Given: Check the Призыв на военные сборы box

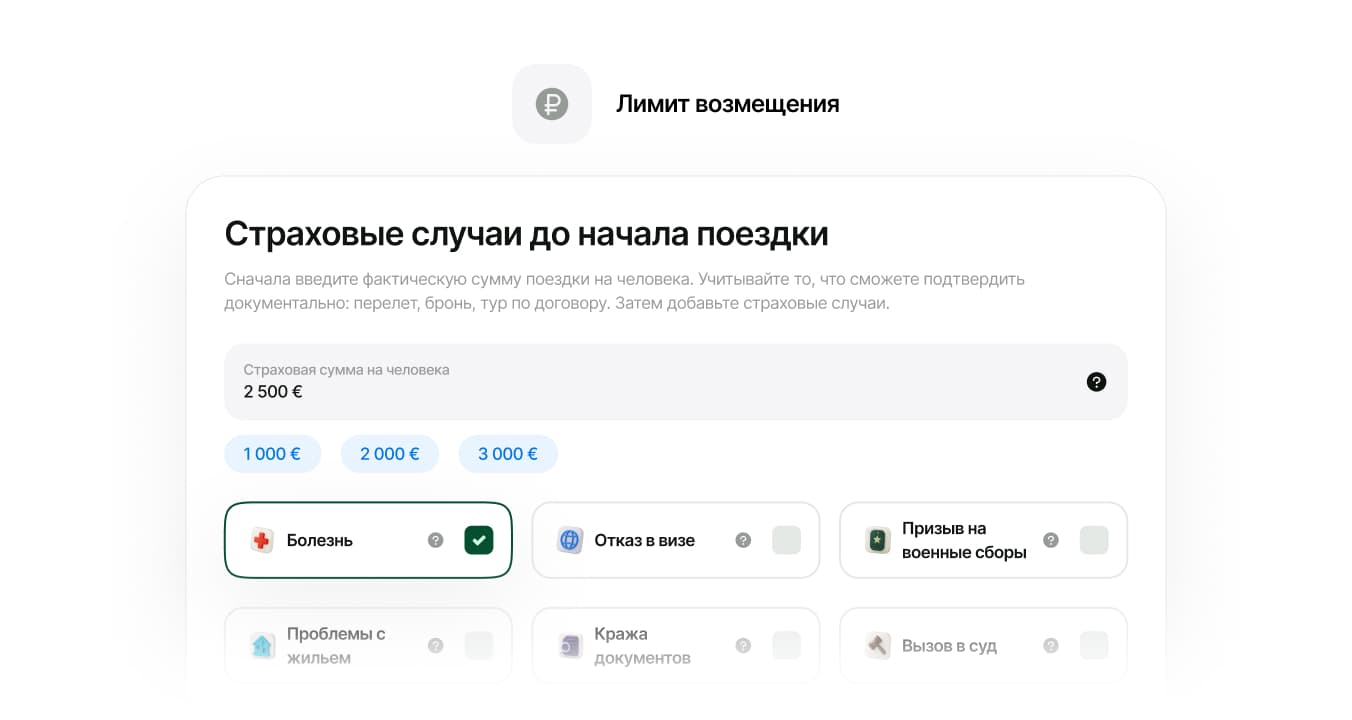Looking at the screenshot, I should tap(1094, 540).
